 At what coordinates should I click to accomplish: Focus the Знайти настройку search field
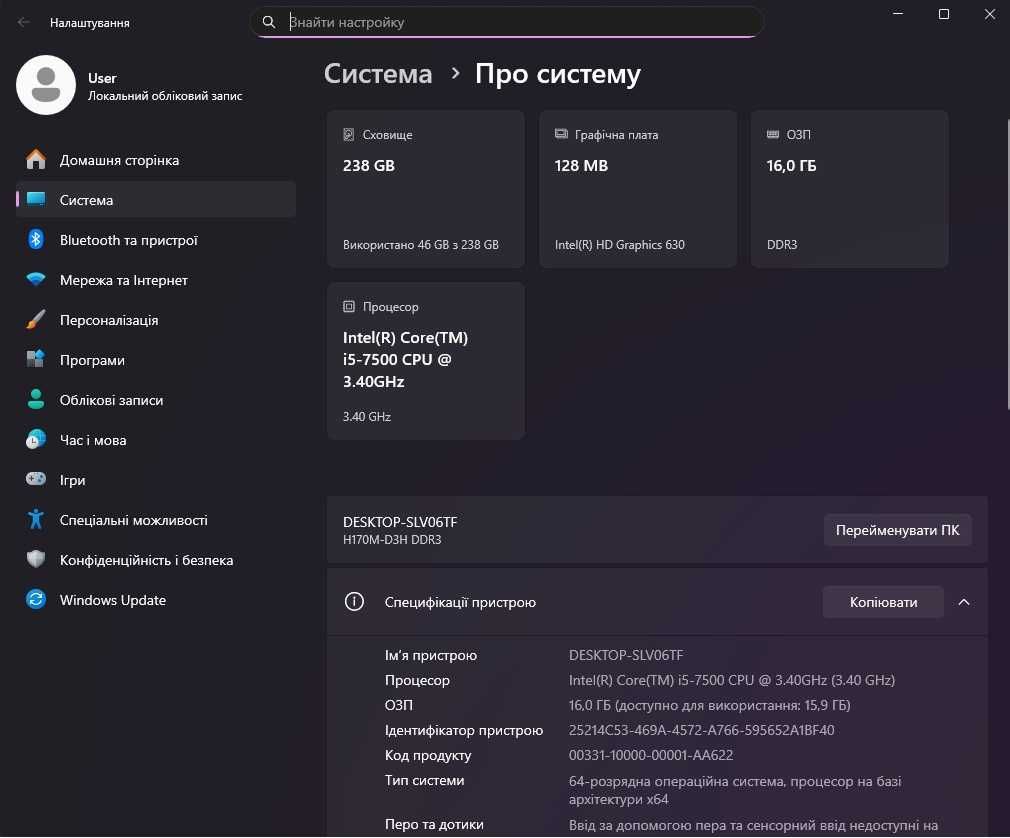pyautogui.click(x=506, y=22)
